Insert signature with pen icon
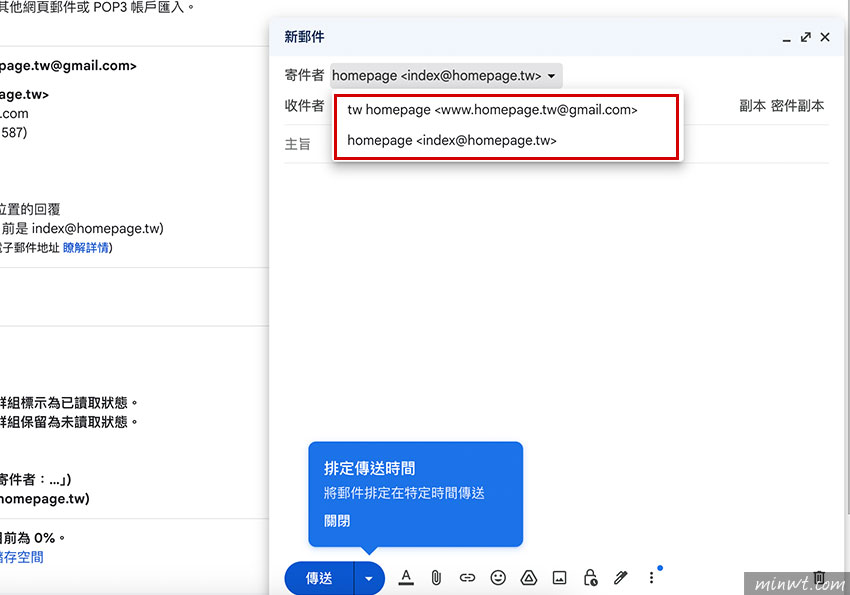Viewport: 850px width, 595px height. [x=621, y=578]
